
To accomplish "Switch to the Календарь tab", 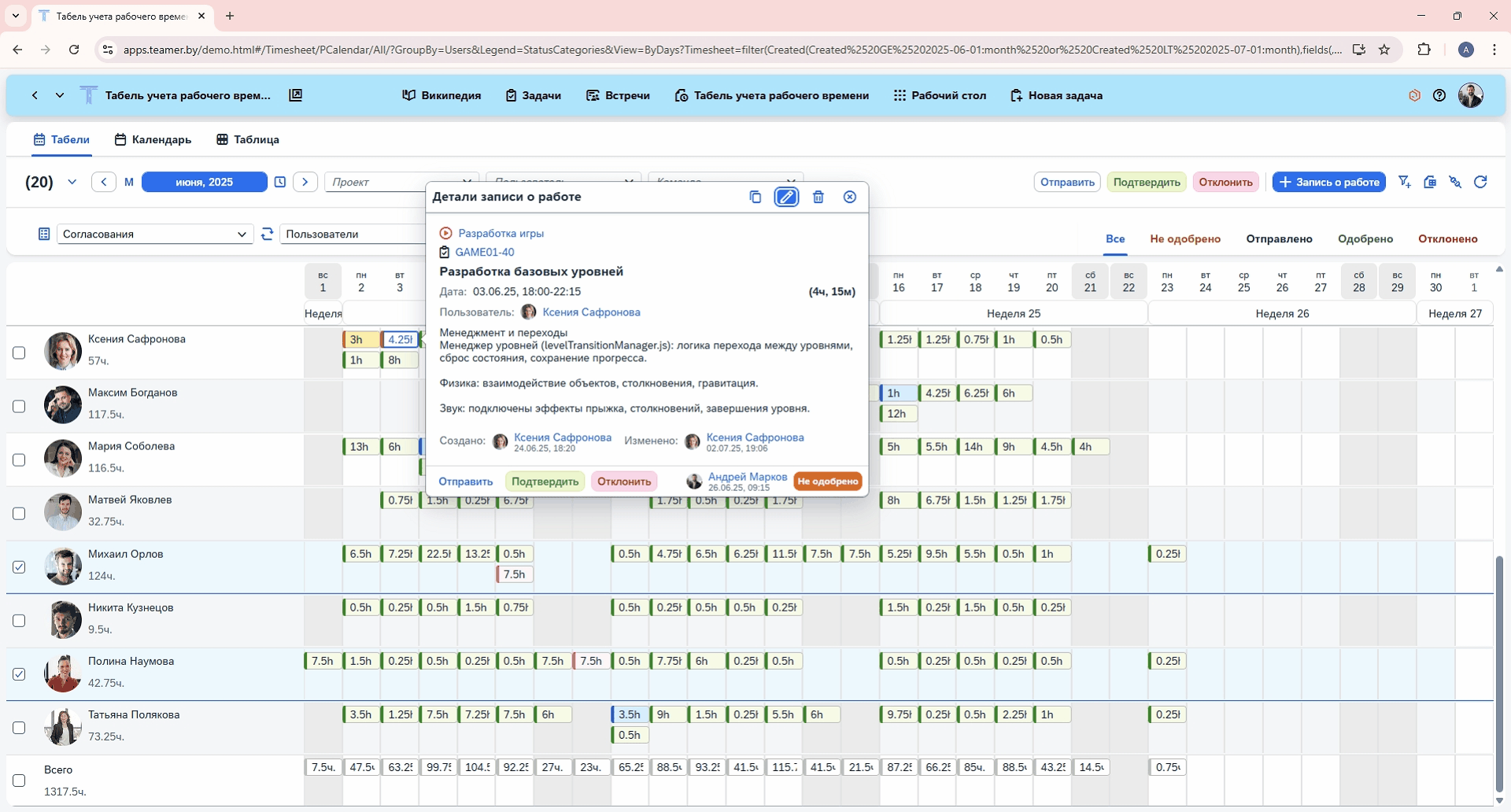I will (153, 139).
